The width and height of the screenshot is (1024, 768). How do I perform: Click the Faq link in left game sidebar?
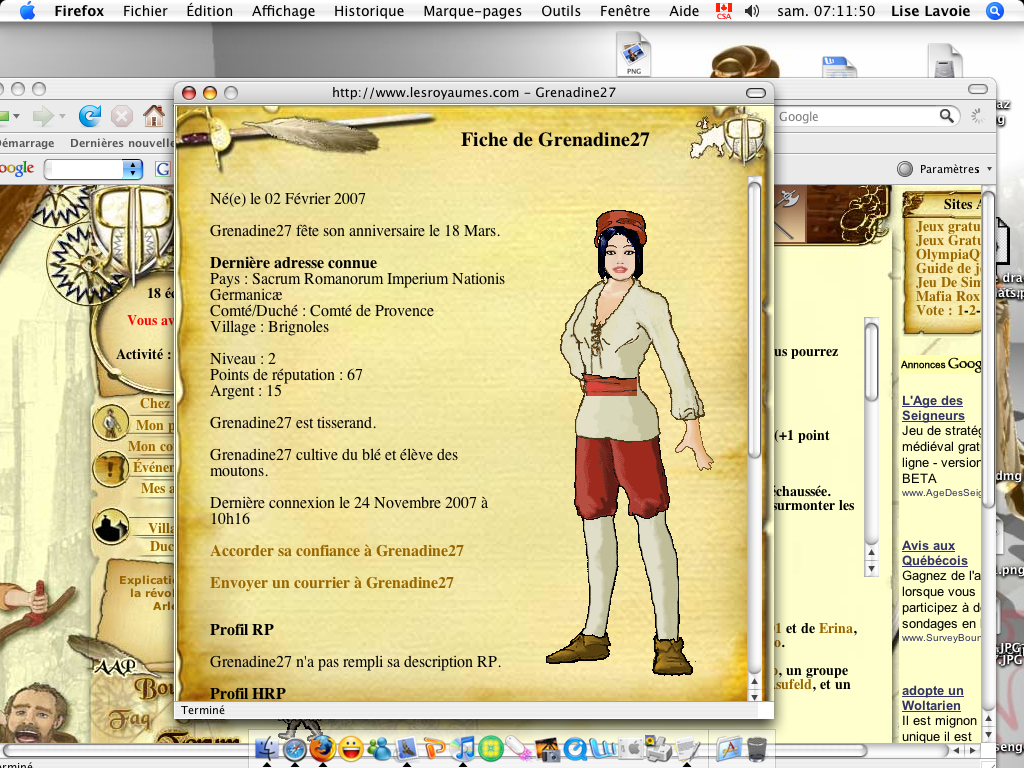[129, 720]
